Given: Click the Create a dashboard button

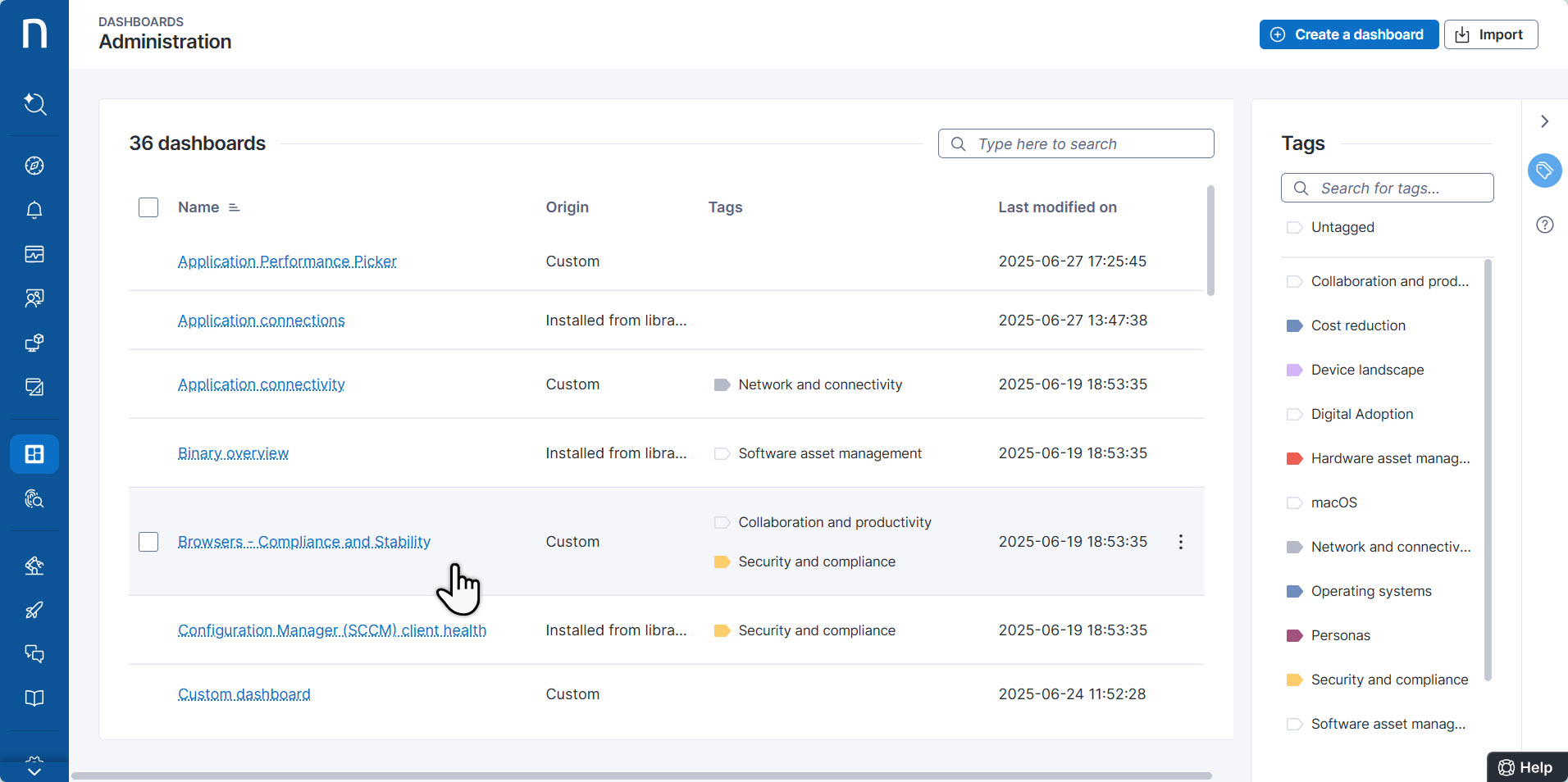Looking at the screenshot, I should pos(1348,34).
